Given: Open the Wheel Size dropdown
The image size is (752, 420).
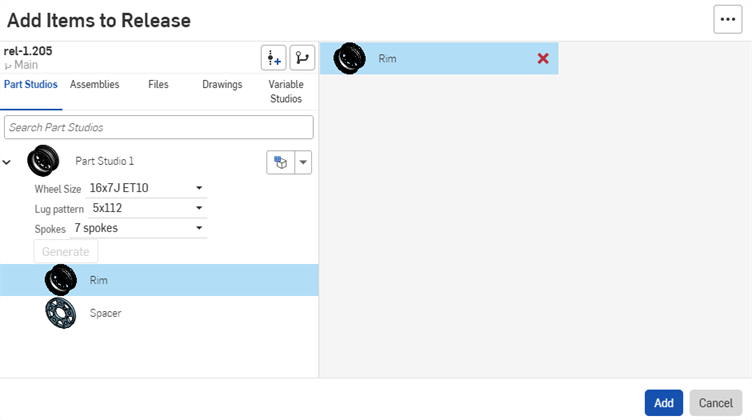Looking at the screenshot, I should pyautogui.click(x=146, y=188).
